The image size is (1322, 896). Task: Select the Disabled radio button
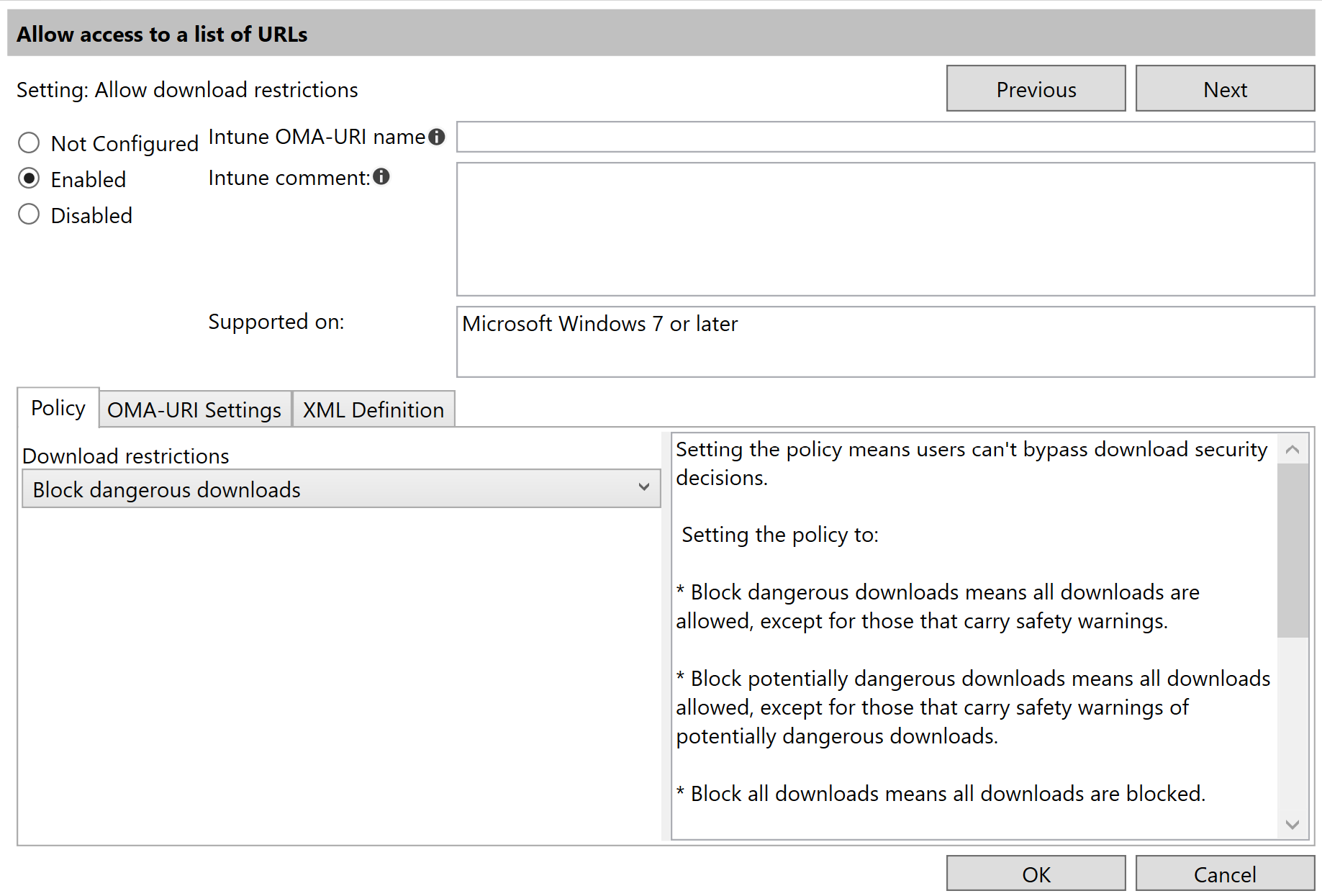(x=29, y=214)
